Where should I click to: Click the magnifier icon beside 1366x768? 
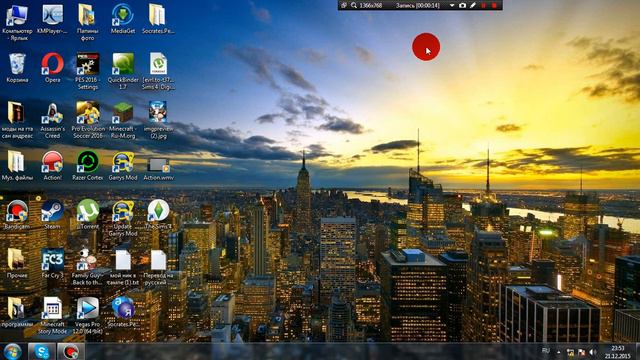354,5
